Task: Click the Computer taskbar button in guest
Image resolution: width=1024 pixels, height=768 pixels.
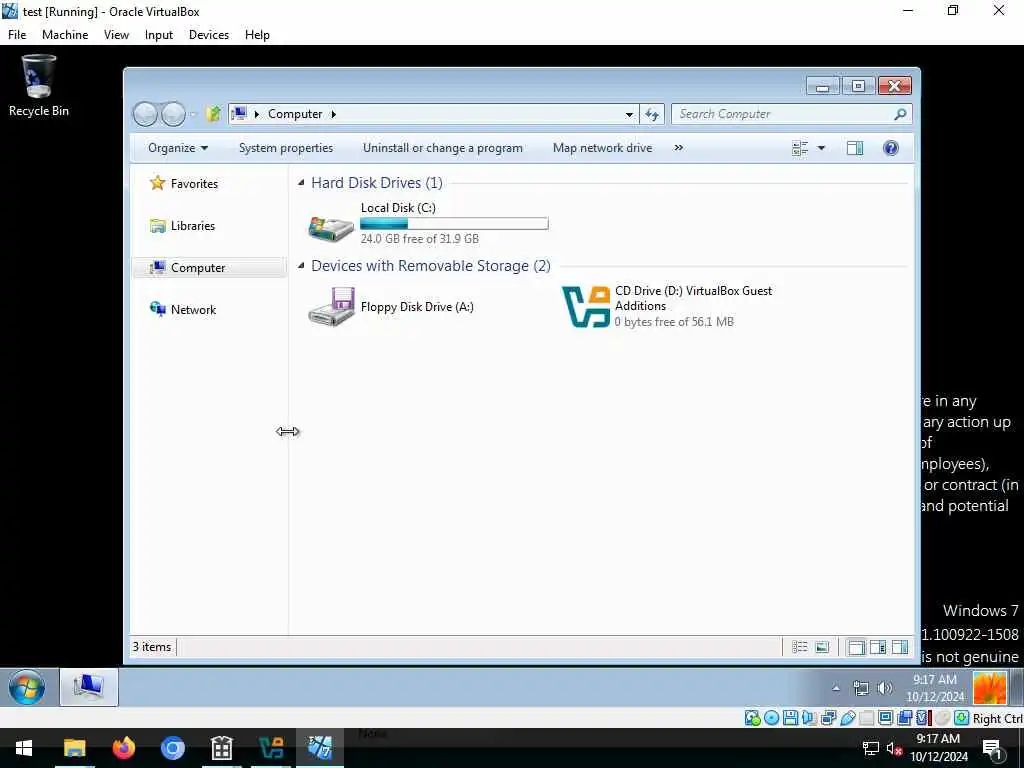Action: (x=89, y=687)
